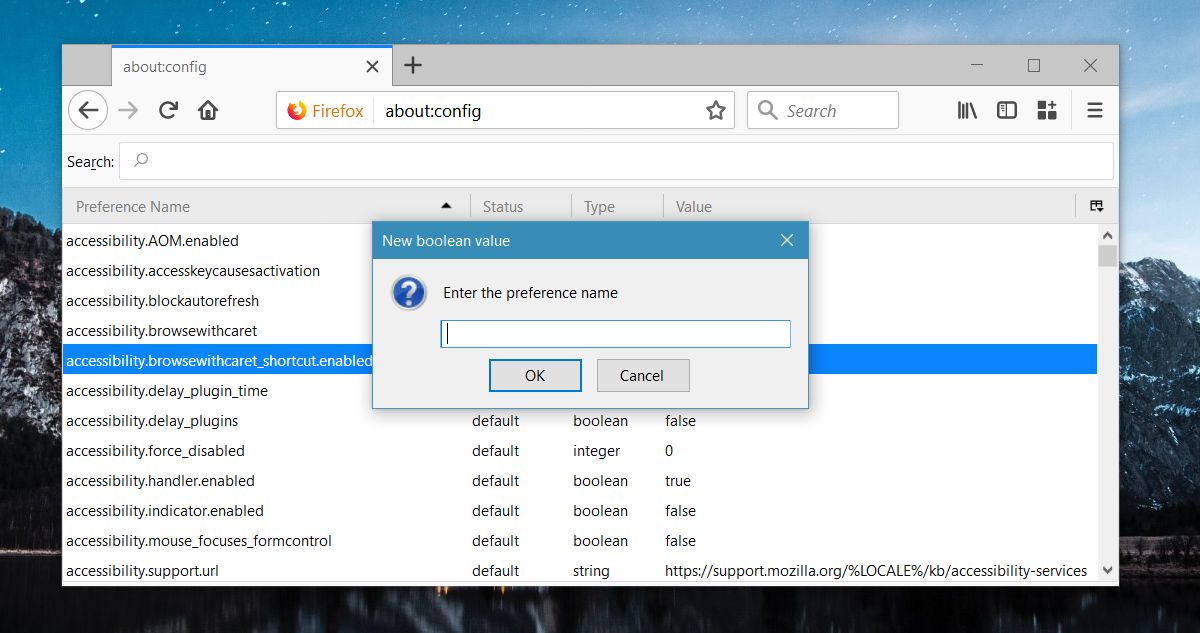Go to Home page icon
1200x633 pixels.
coord(208,110)
